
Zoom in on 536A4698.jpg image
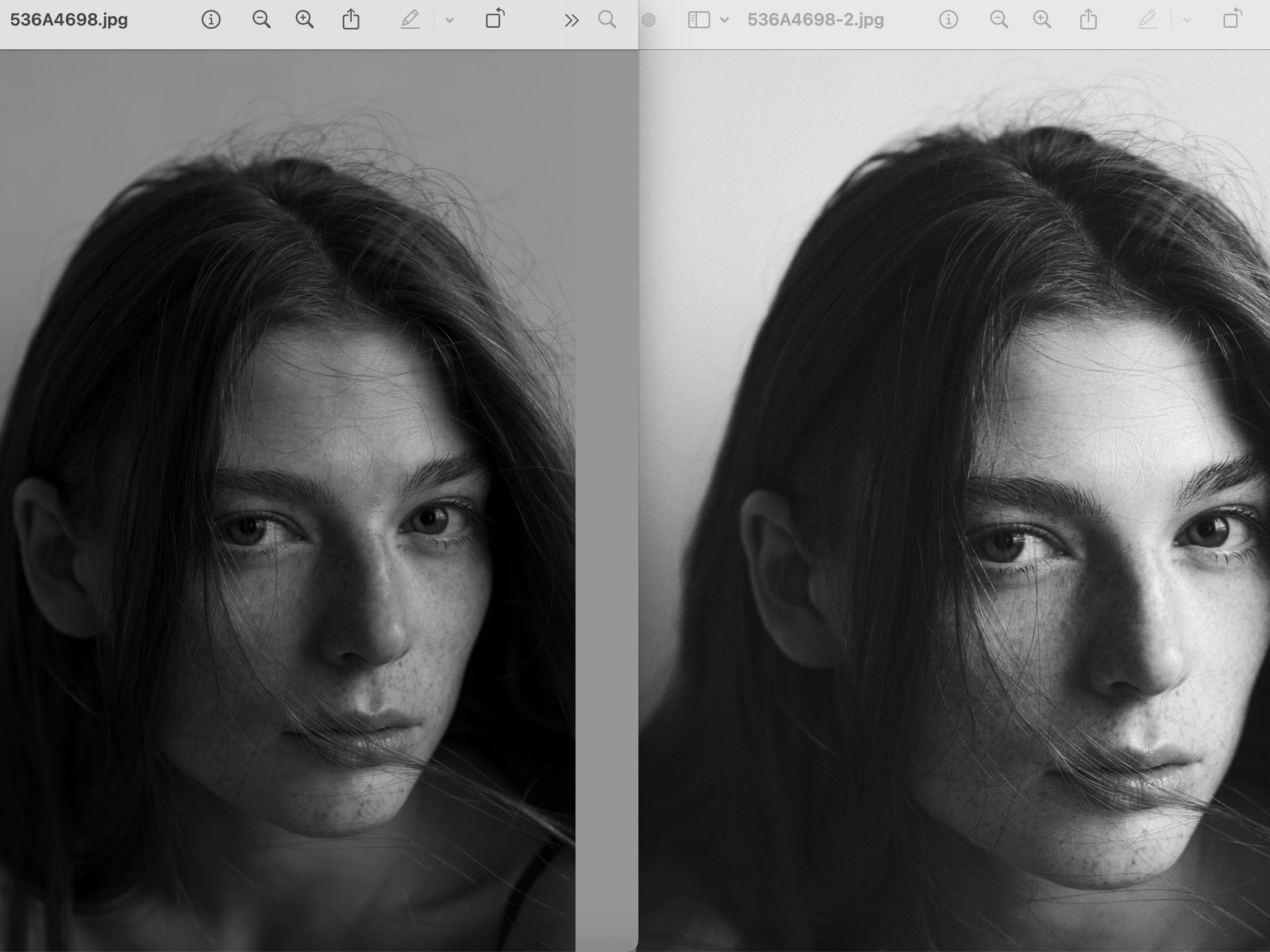click(304, 20)
